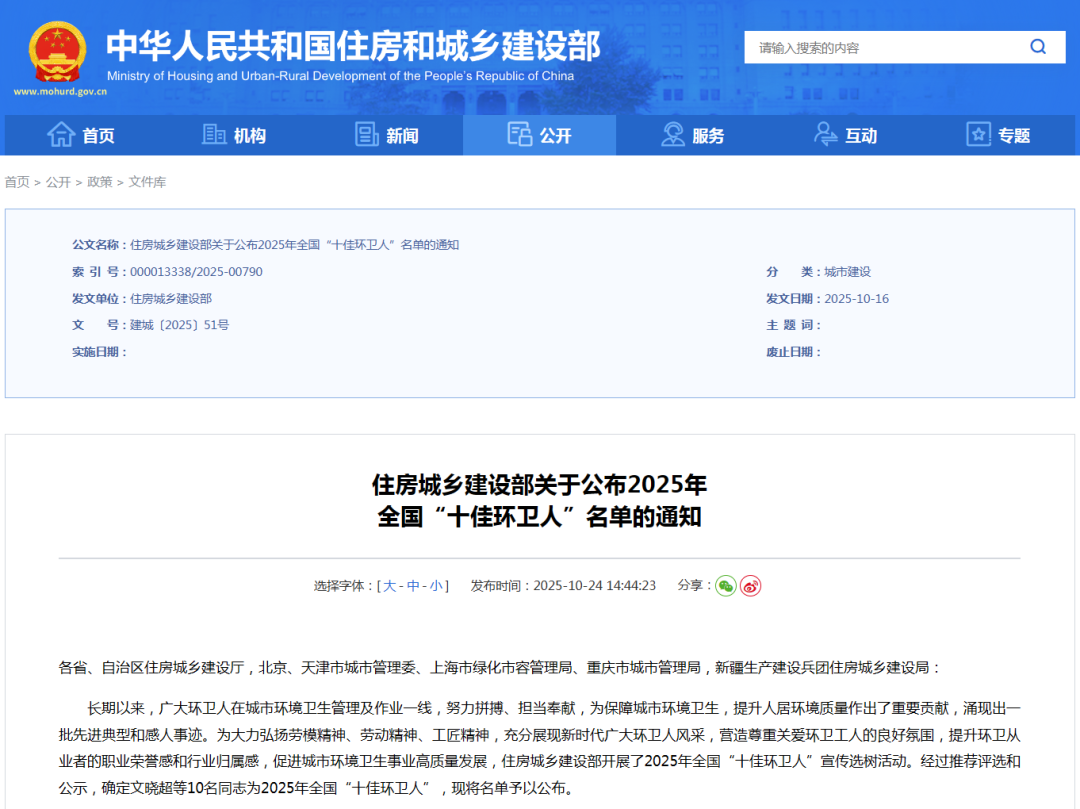The image size is (1080, 809).
Task: Go to 首页 in the breadcrumb
Action: click(17, 182)
